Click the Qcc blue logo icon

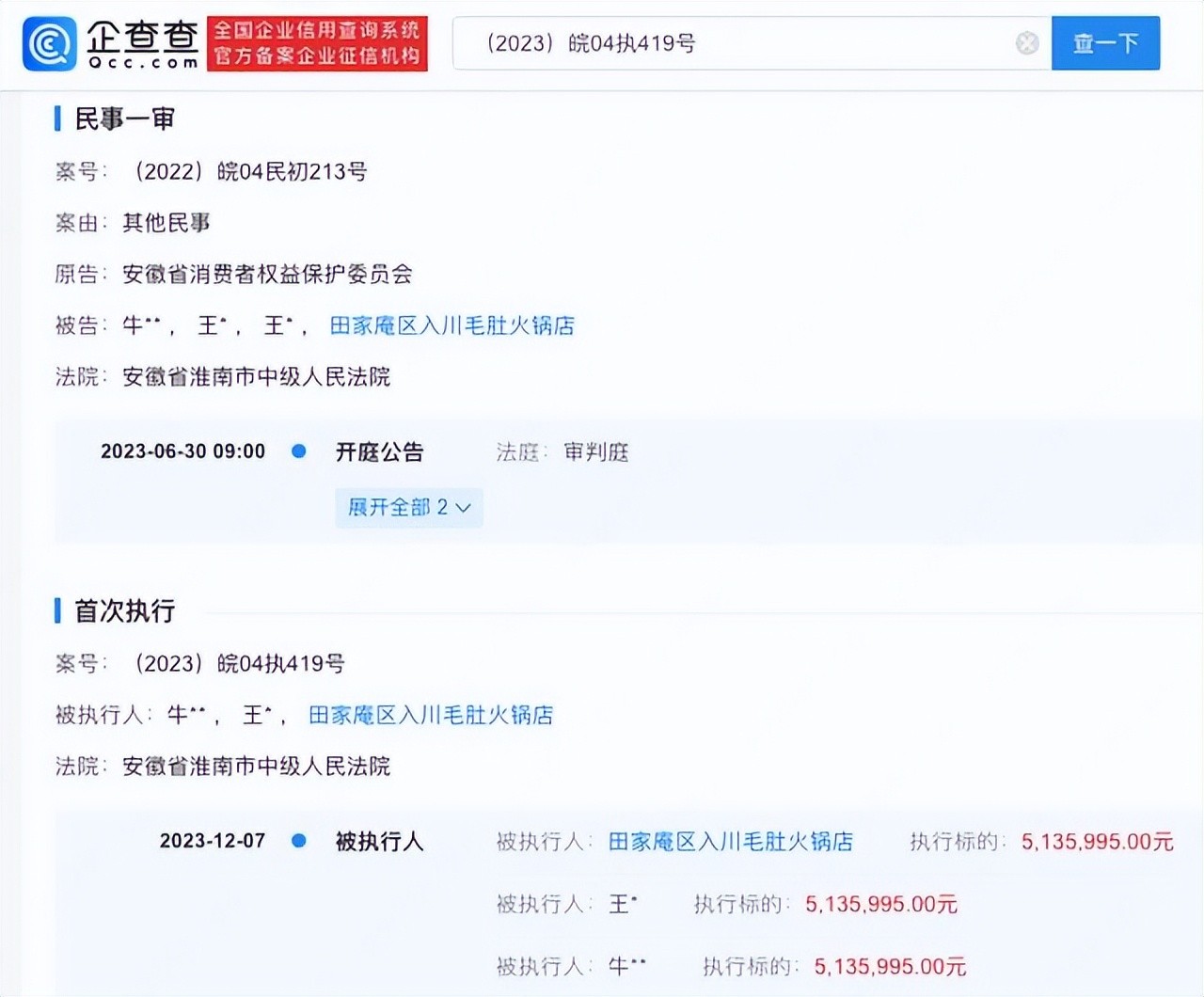49,43
